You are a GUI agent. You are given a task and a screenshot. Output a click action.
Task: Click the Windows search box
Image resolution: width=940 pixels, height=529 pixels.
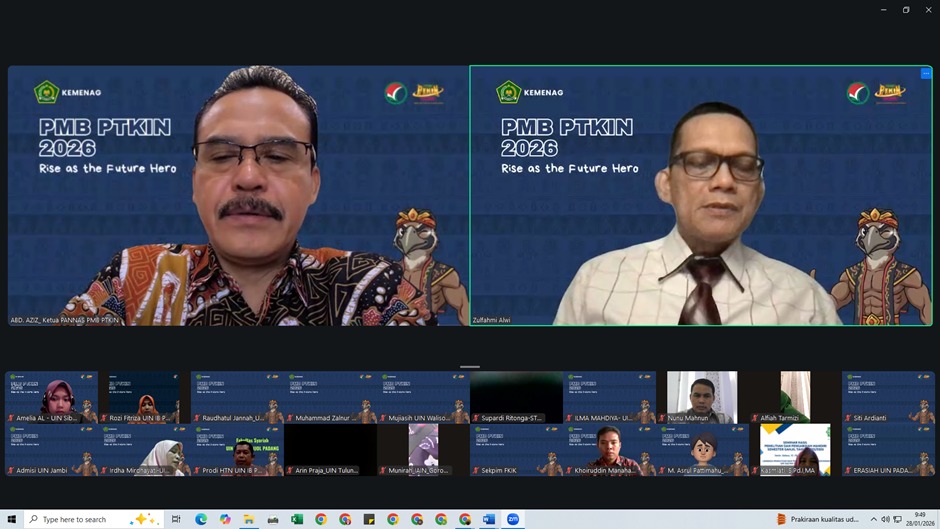[x=85, y=519]
